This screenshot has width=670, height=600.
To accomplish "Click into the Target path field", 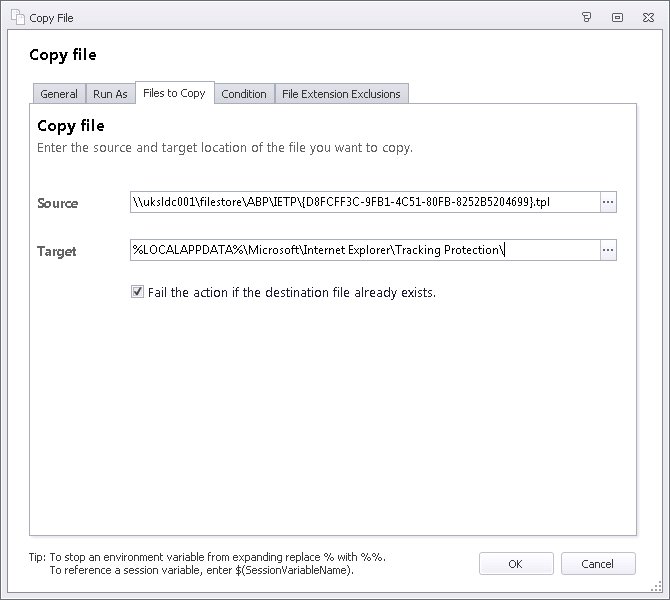I will click(364, 250).
